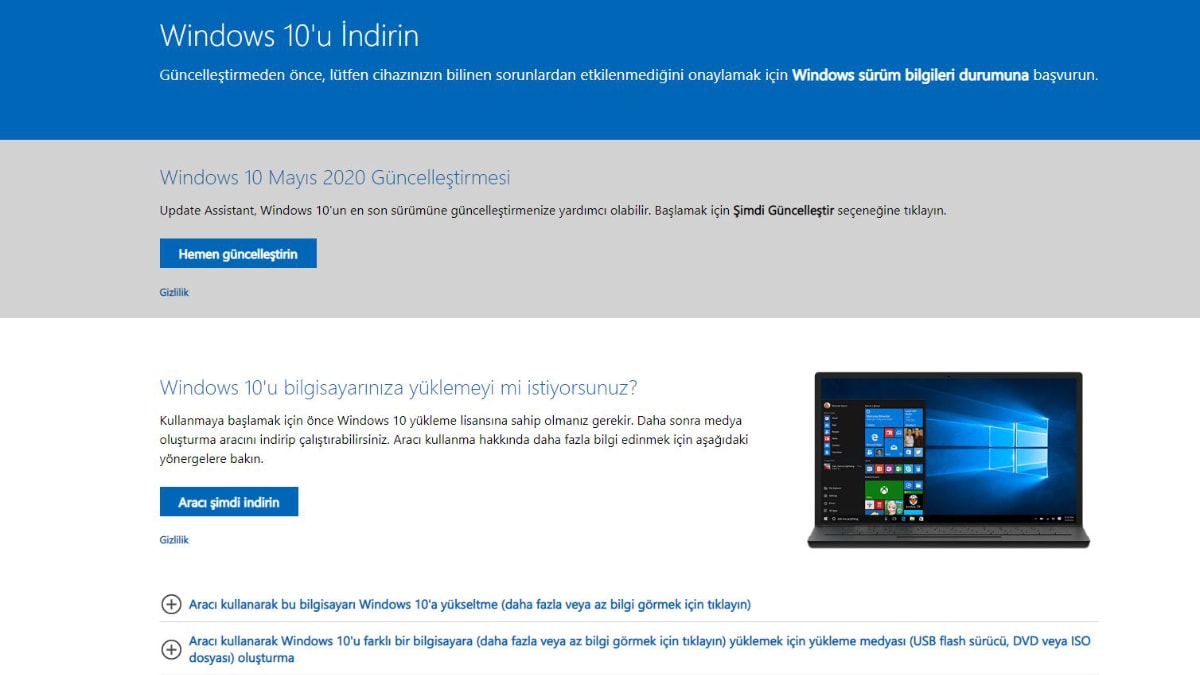Click the plus circle beside 'bu bilgisayarı Windows 10'a yükseltme'
The width and height of the screenshot is (1200, 675).
coord(171,604)
